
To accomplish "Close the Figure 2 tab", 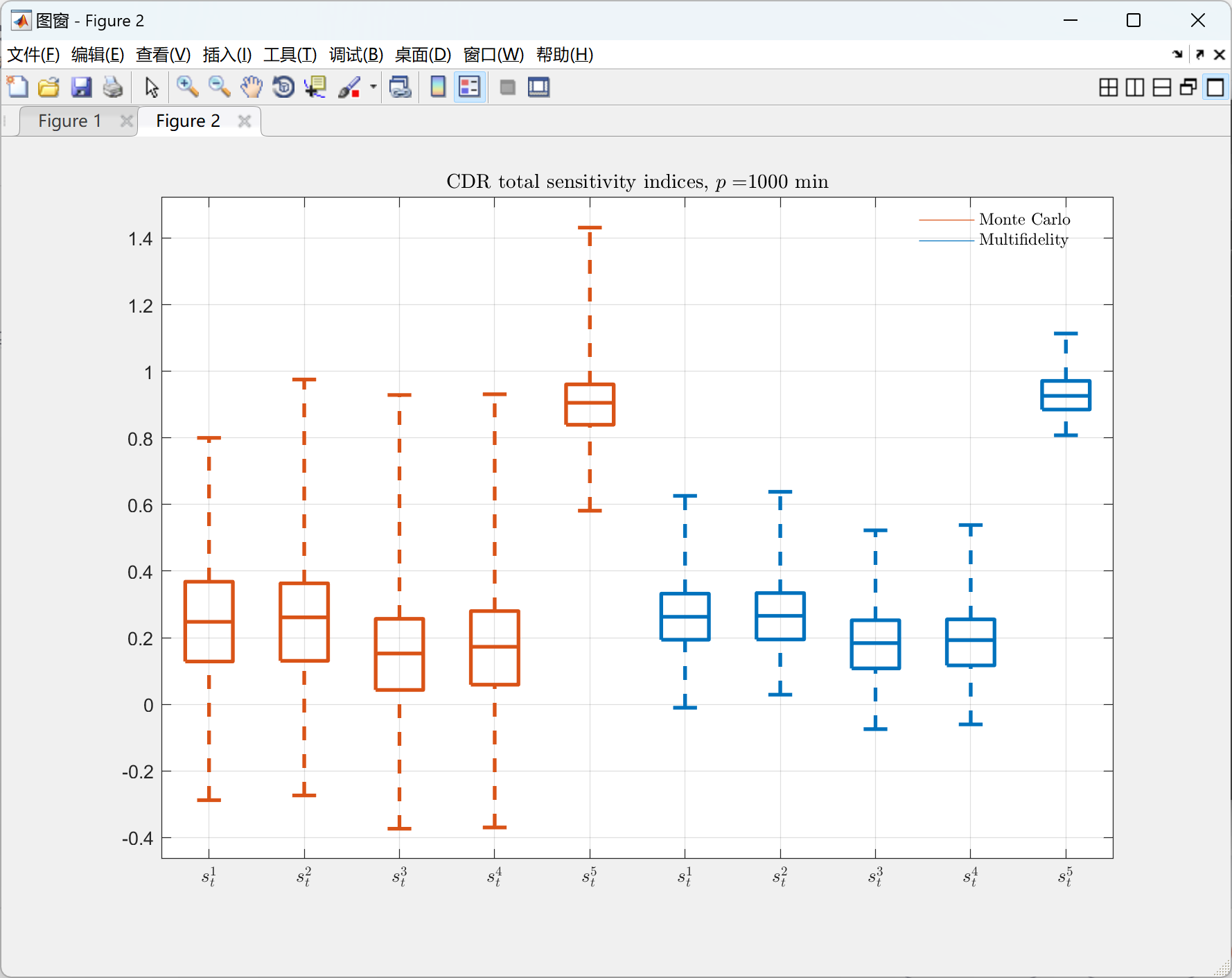I will coord(244,121).
